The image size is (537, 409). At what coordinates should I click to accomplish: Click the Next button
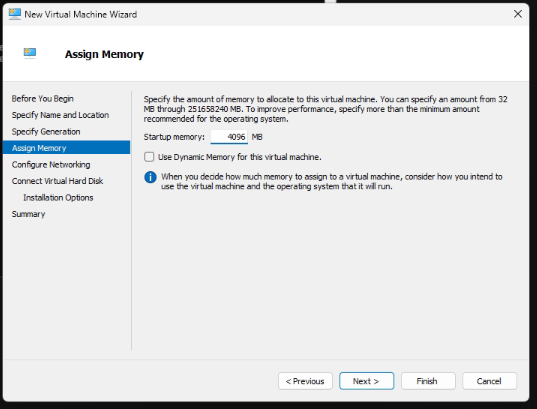pyautogui.click(x=366, y=381)
